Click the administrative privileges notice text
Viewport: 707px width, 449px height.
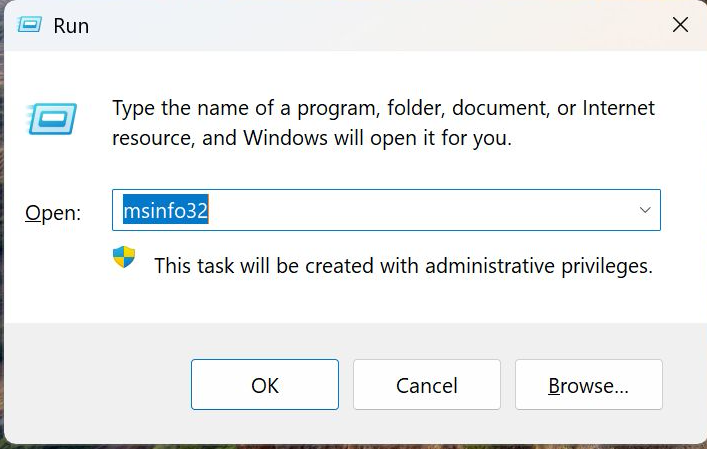[403, 266]
